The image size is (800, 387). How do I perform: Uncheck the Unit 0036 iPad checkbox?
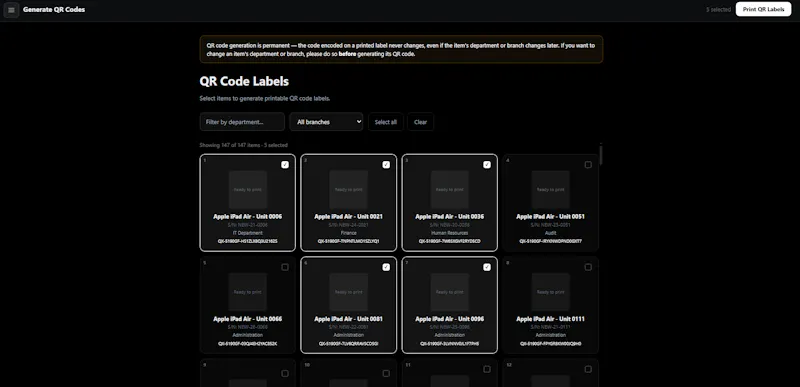coord(487,165)
